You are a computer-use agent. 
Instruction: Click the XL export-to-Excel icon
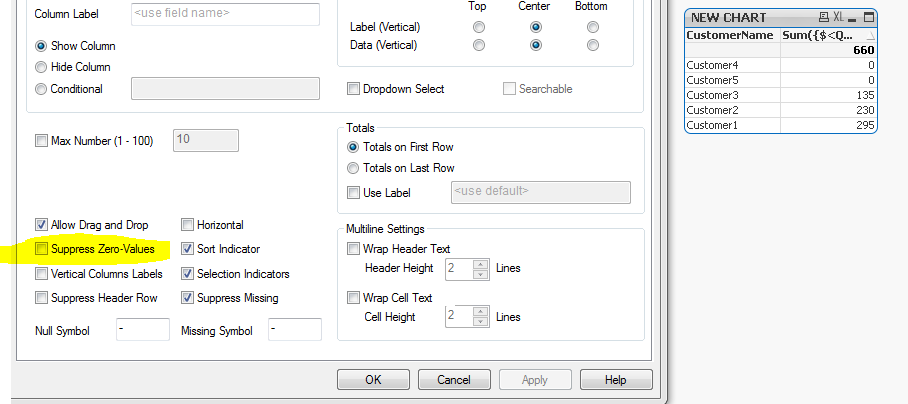838,18
